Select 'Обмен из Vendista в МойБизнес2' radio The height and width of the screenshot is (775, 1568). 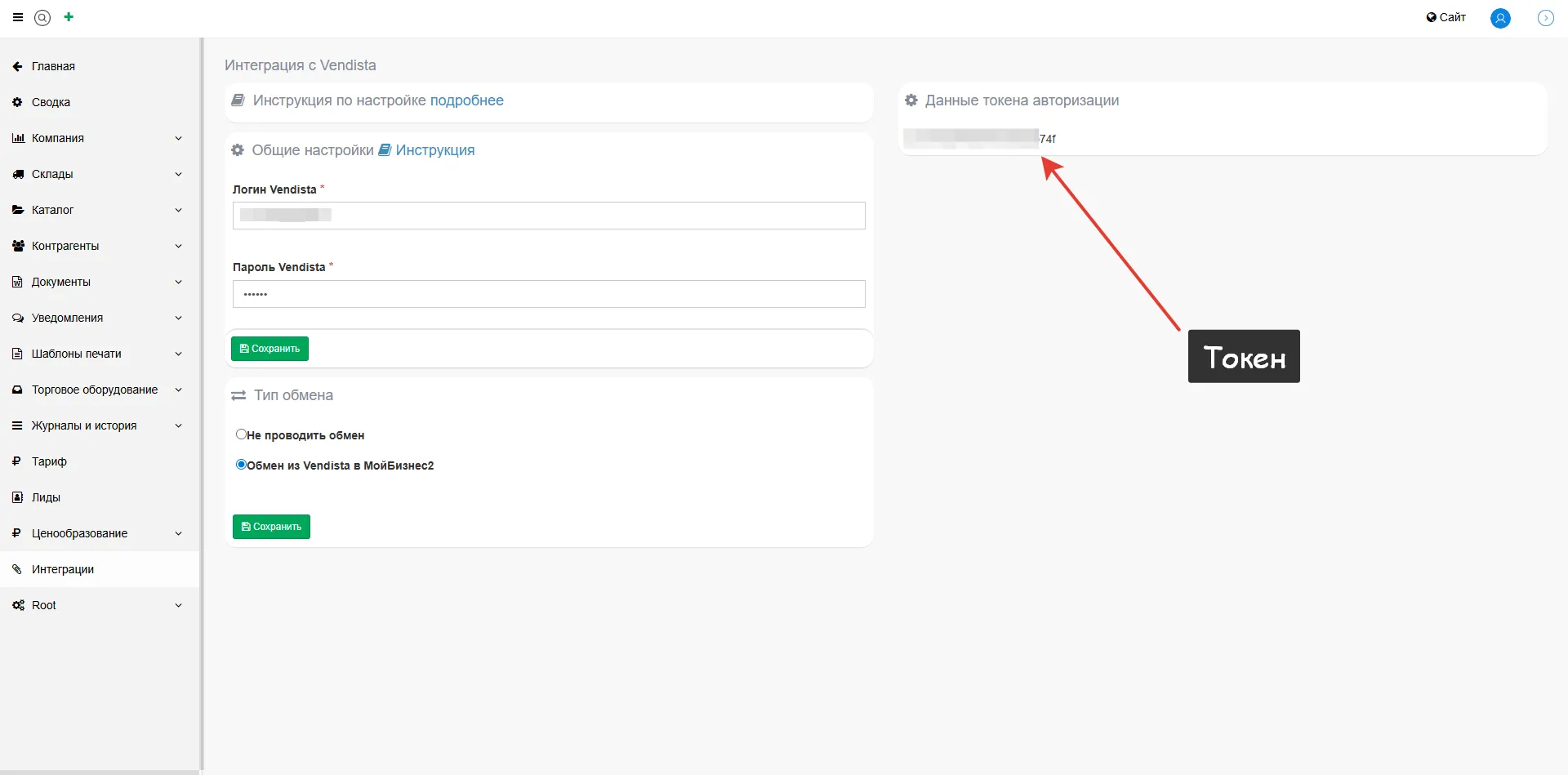tap(241, 465)
